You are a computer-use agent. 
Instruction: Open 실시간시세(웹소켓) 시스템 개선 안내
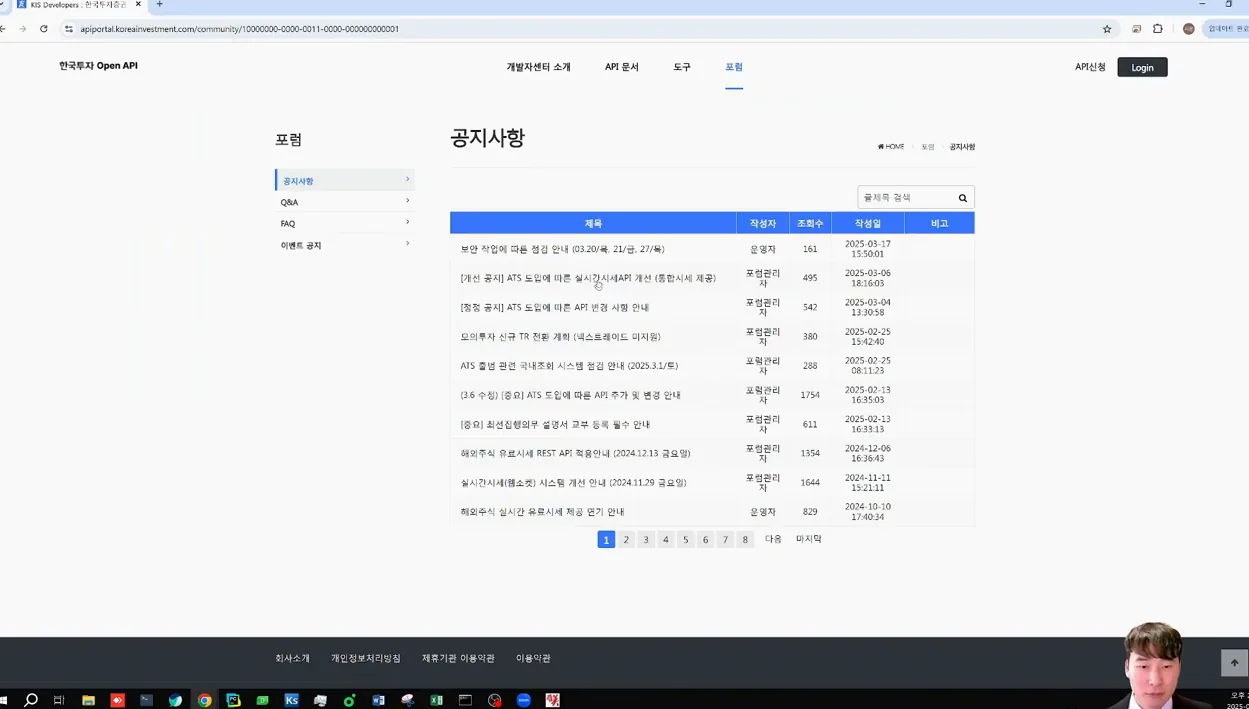pyautogui.click(x=573, y=482)
